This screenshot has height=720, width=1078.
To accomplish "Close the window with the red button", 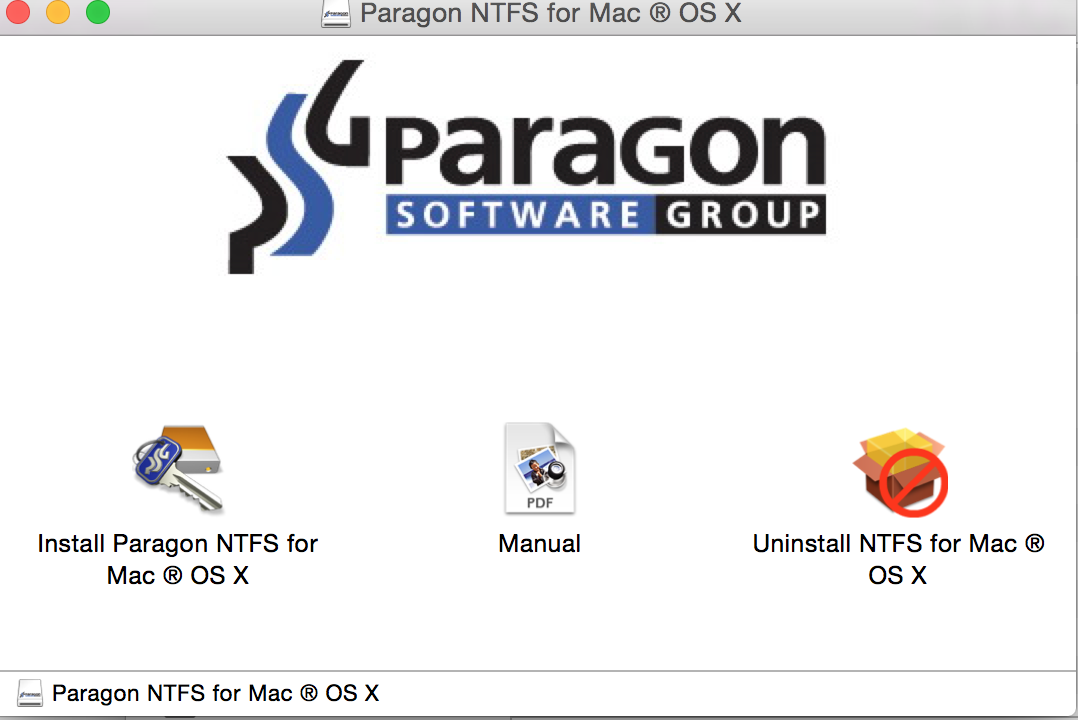I will pyautogui.click(x=17, y=12).
